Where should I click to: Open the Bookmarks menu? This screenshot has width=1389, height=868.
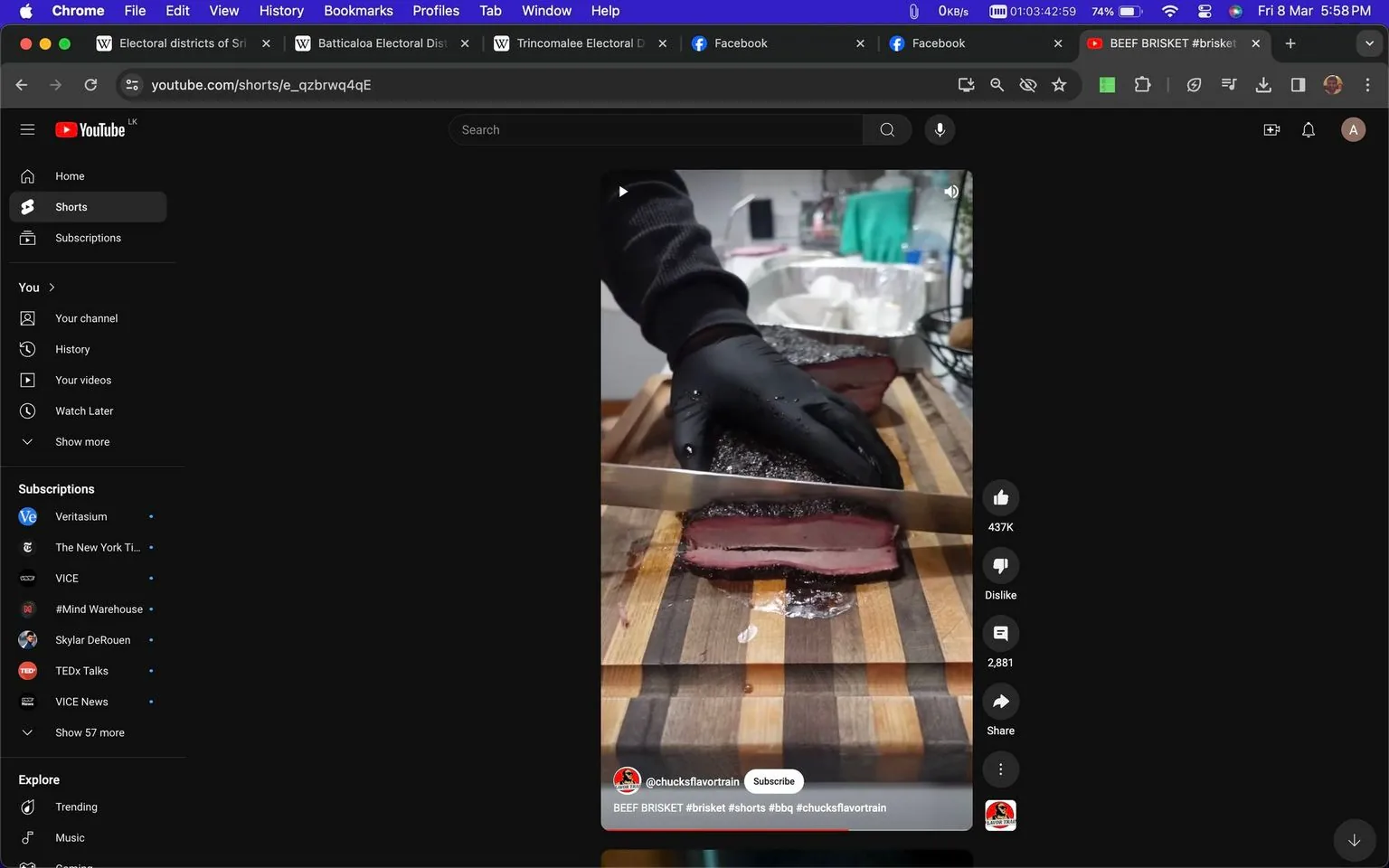(x=358, y=10)
